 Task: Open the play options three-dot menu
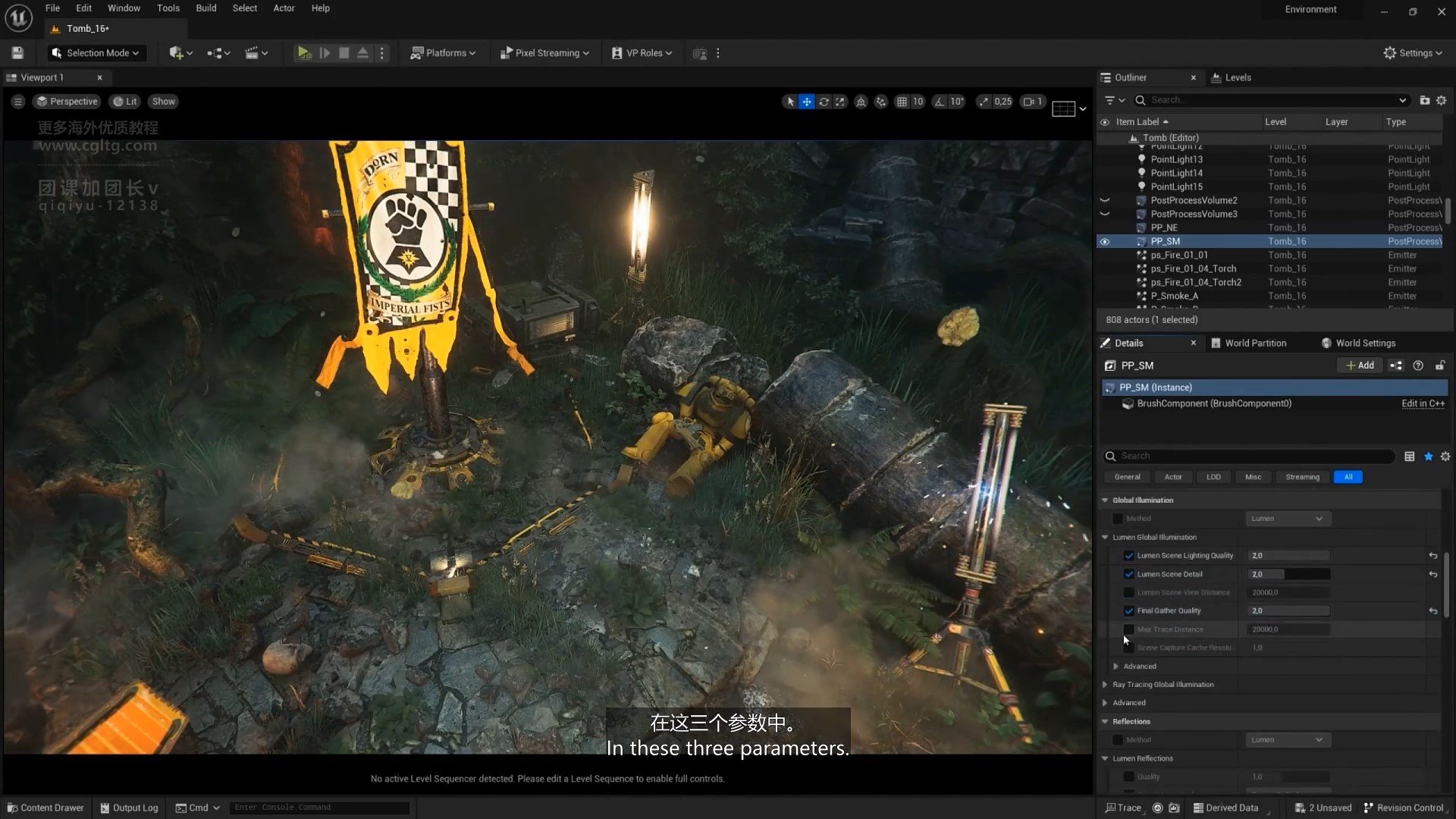[382, 53]
